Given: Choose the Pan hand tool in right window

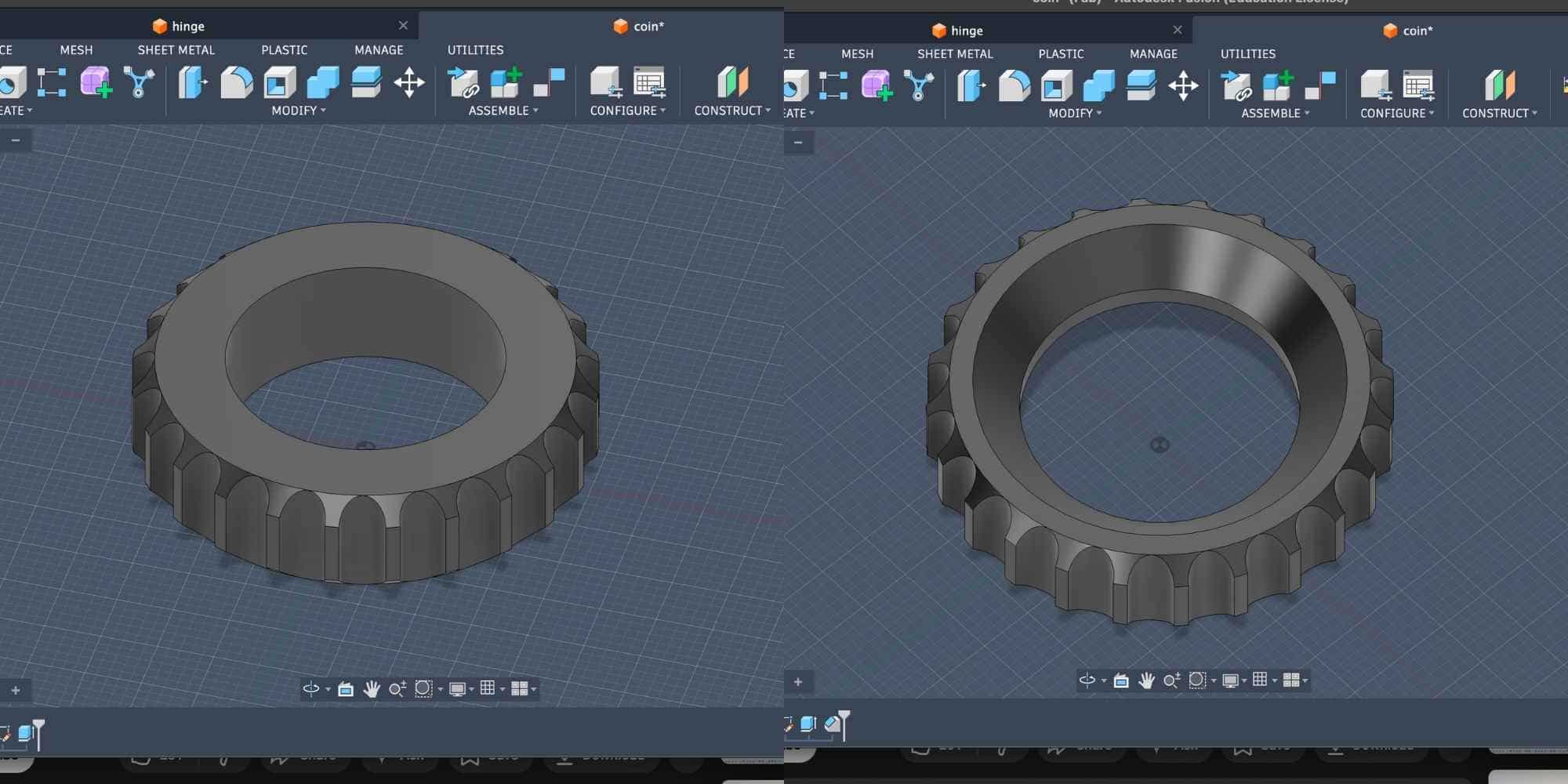Looking at the screenshot, I should (1146, 680).
